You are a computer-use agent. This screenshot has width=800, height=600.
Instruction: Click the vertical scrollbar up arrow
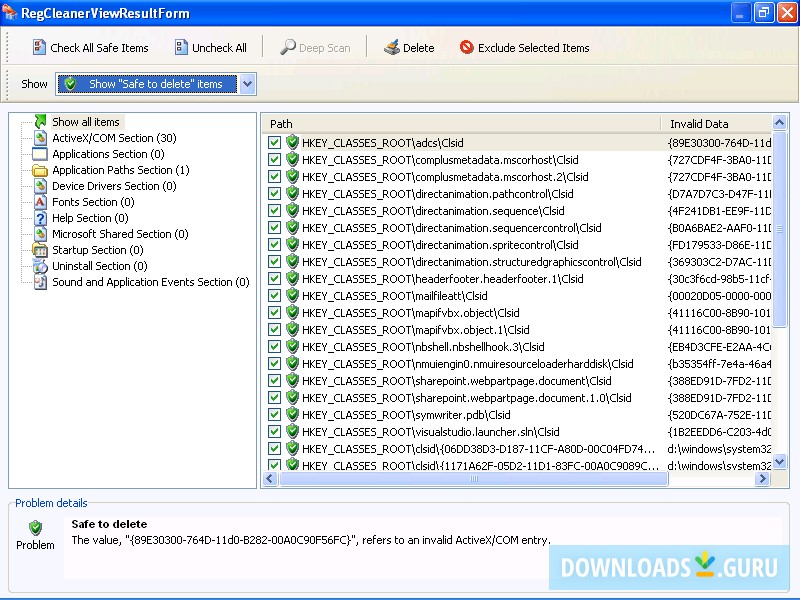pos(779,122)
